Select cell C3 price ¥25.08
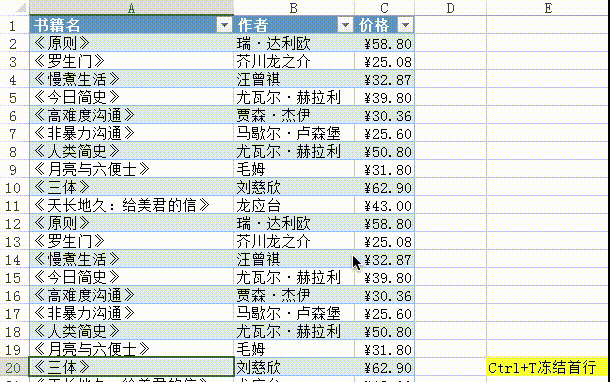Screen dimensions: 610x382 point(384,61)
